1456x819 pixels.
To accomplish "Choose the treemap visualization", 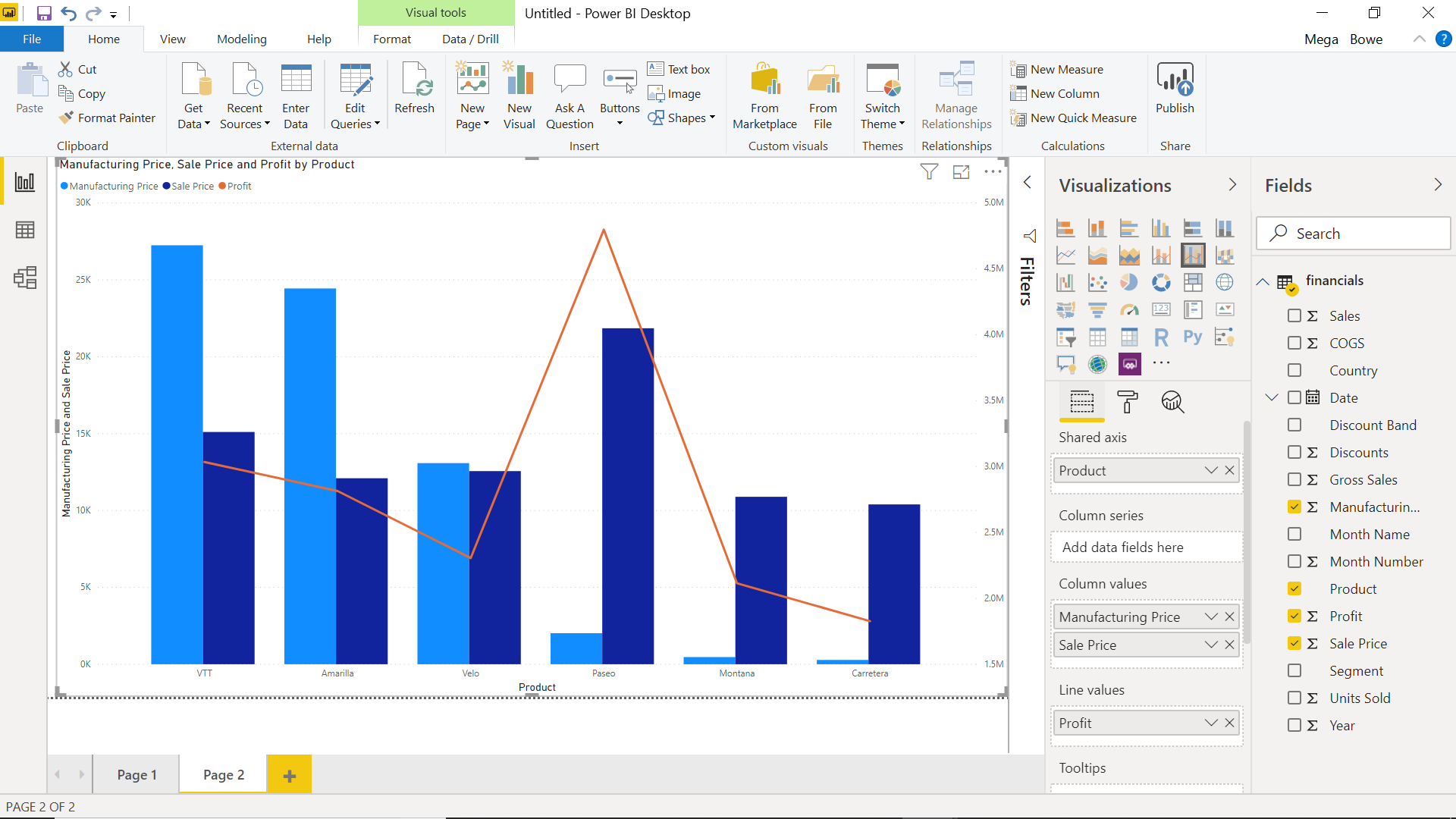I will (x=1193, y=283).
